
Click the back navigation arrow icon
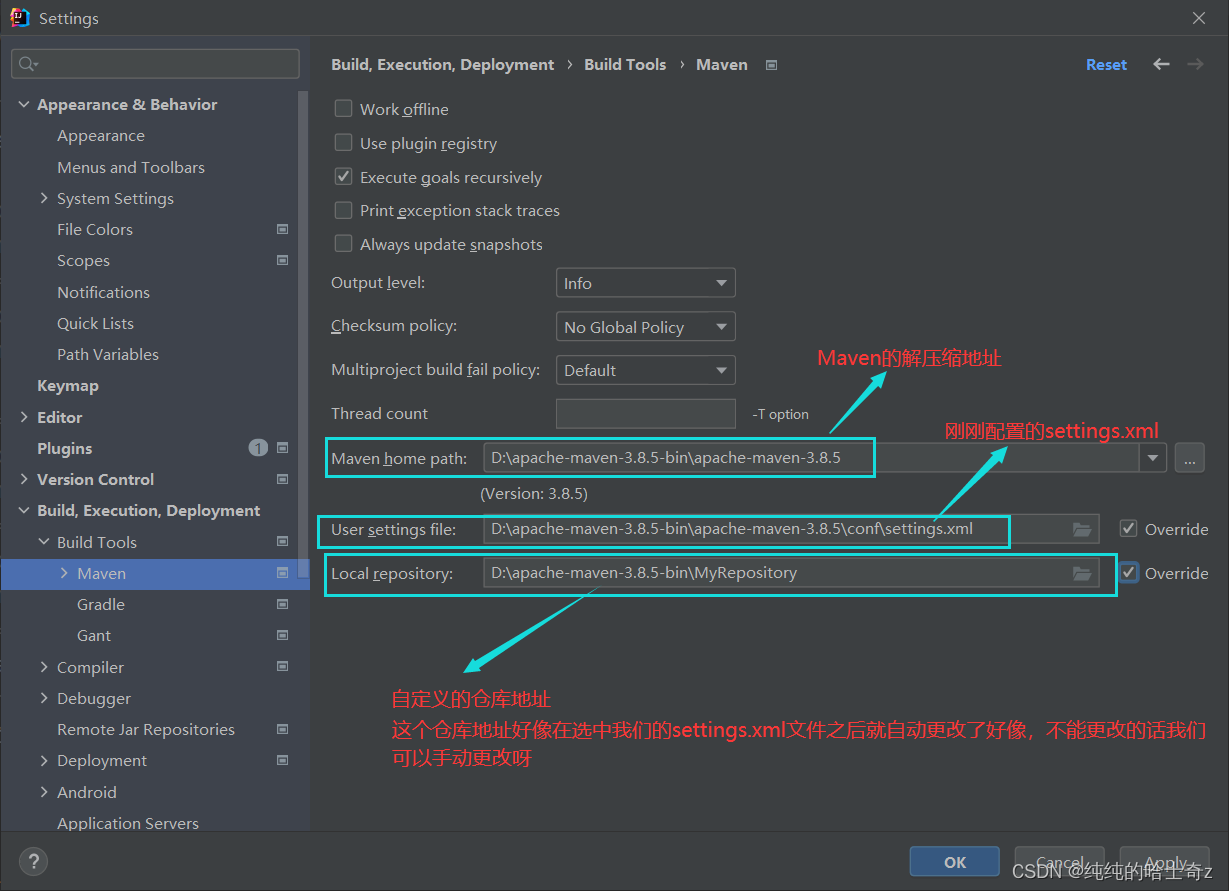[x=1161, y=64]
